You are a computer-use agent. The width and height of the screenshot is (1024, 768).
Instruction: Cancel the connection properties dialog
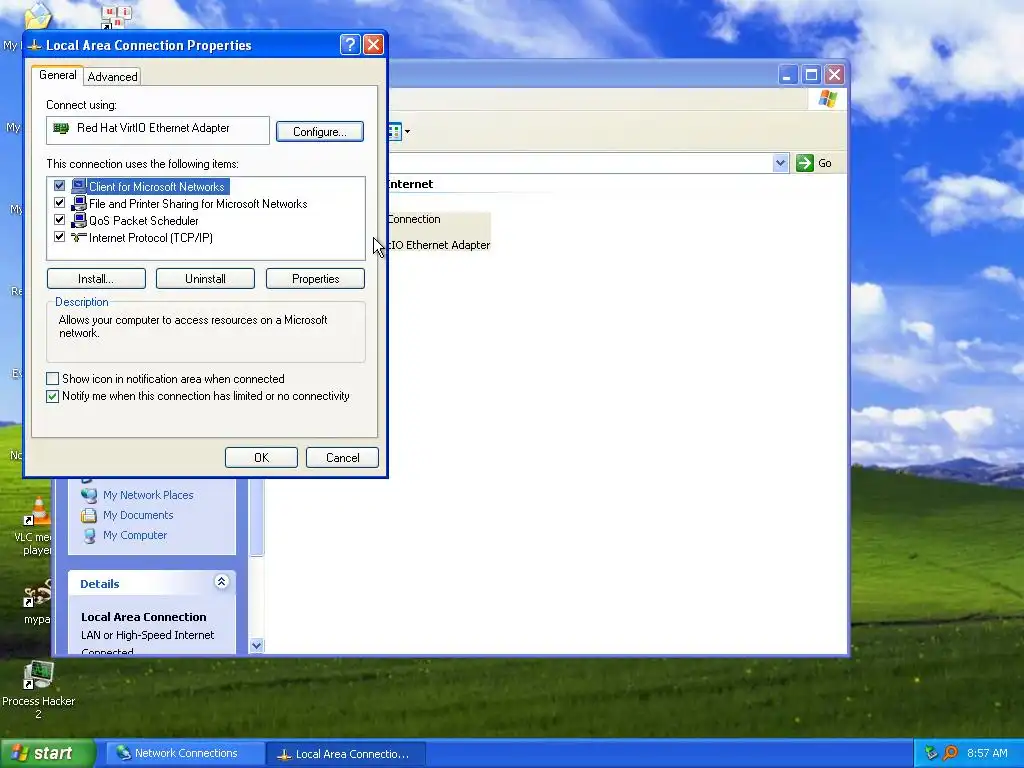[x=342, y=458]
